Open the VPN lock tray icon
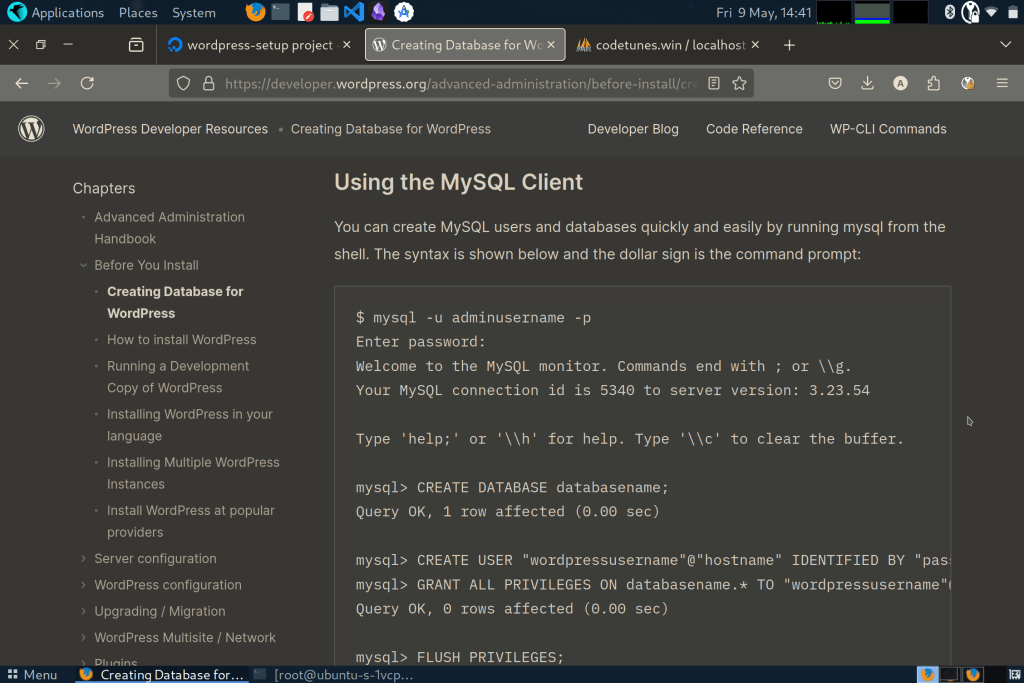Viewport: 1024px width, 683px height. pyautogui.click(x=970, y=12)
